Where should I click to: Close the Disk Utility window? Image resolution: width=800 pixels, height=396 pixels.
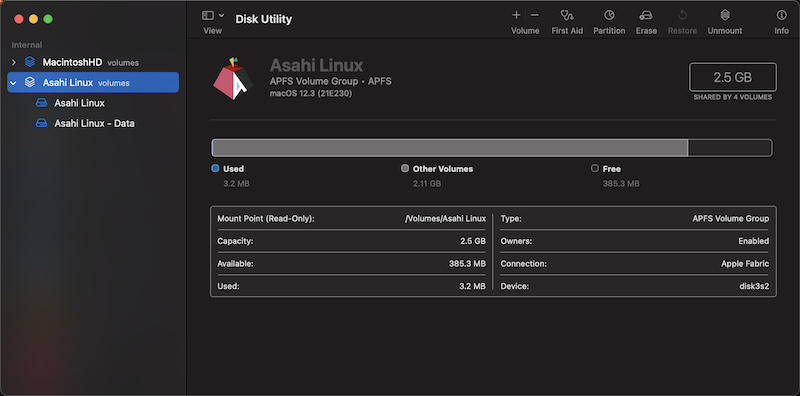coord(19,19)
